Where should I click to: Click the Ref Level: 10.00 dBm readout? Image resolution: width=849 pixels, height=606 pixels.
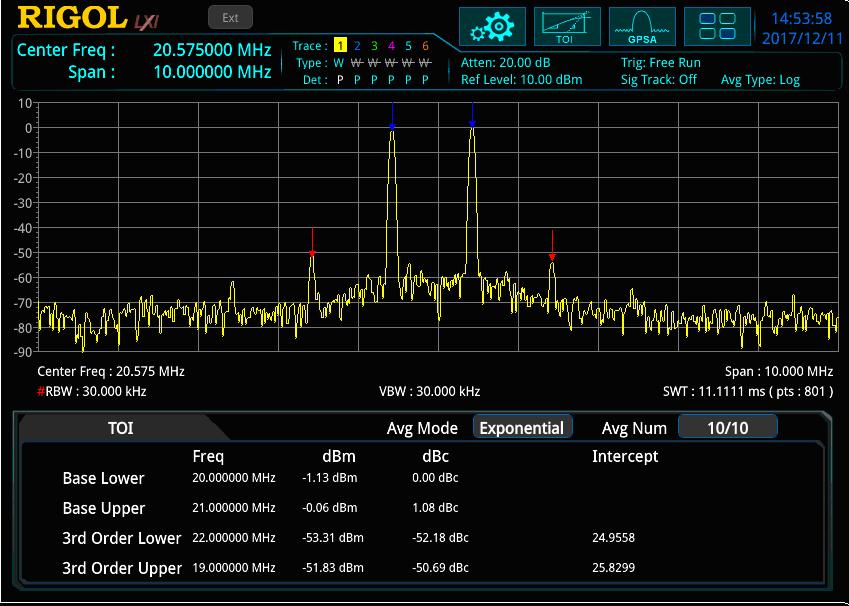pos(521,80)
